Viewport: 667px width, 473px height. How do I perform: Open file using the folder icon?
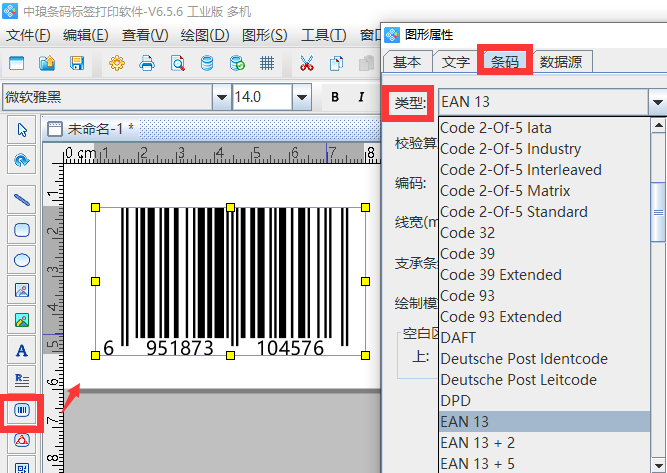coord(47,63)
